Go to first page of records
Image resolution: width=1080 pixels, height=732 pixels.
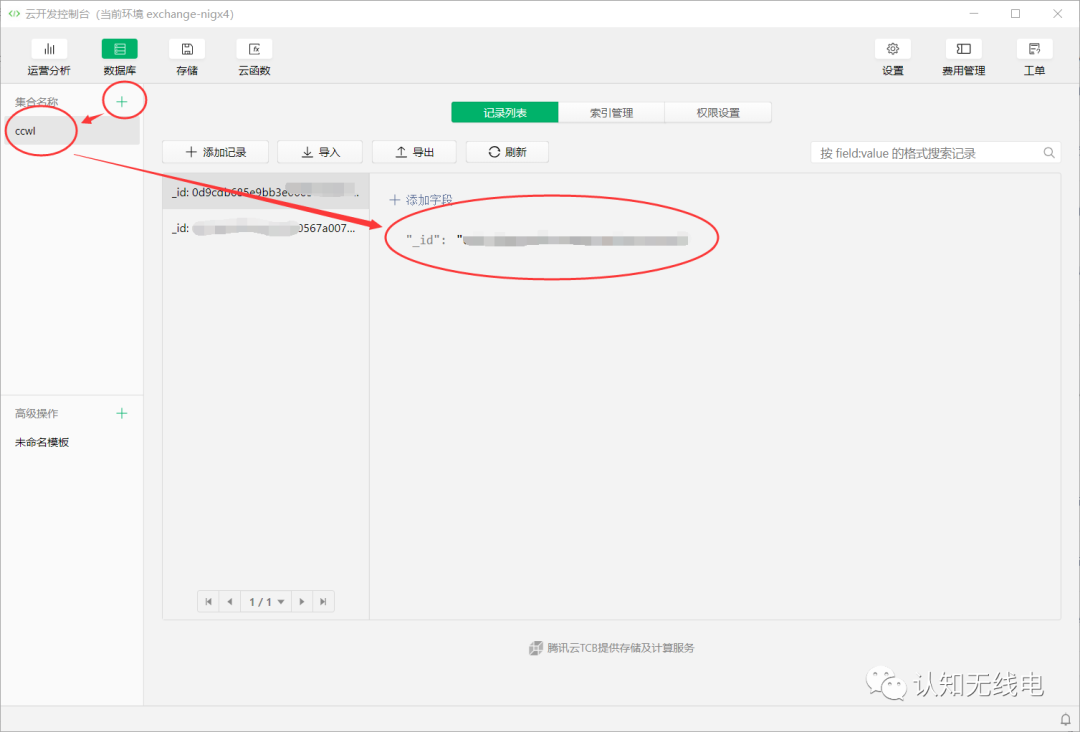208,602
